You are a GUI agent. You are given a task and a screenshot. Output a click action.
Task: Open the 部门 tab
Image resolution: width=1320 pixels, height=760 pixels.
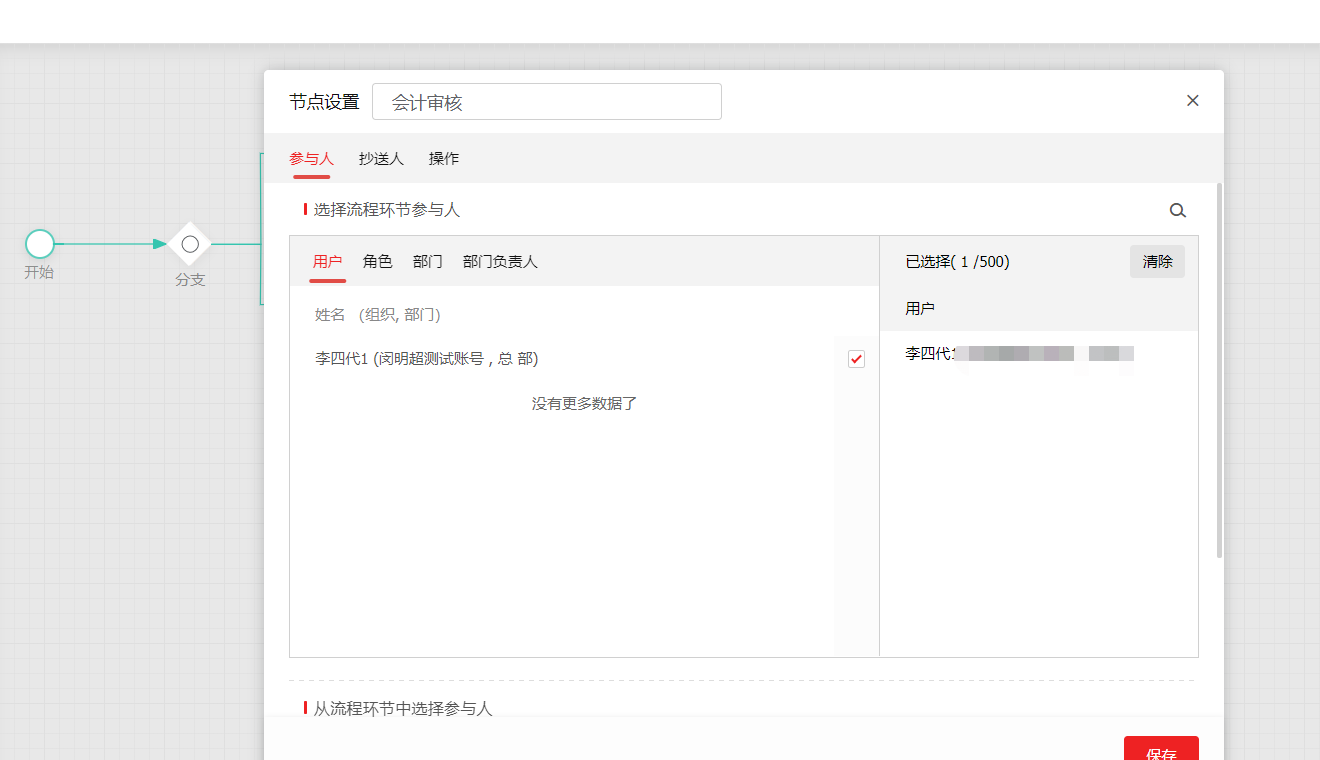[x=427, y=262]
